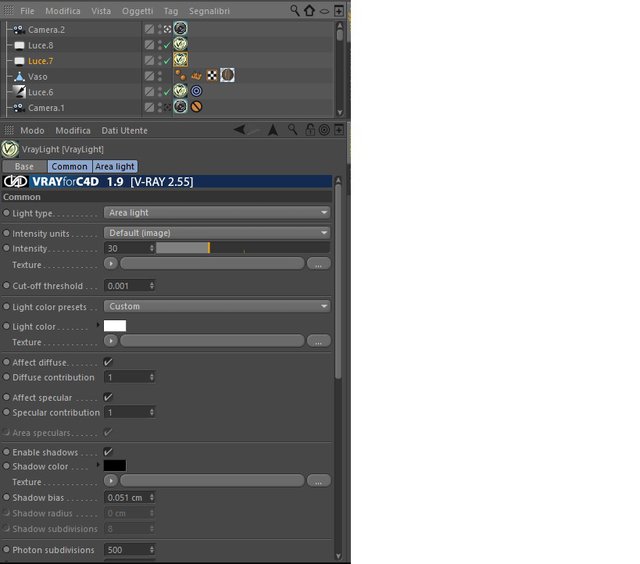The width and height of the screenshot is (640, 564).
Task: Click the orange dots tag on Vaso
Action: [x=180, y=75]
